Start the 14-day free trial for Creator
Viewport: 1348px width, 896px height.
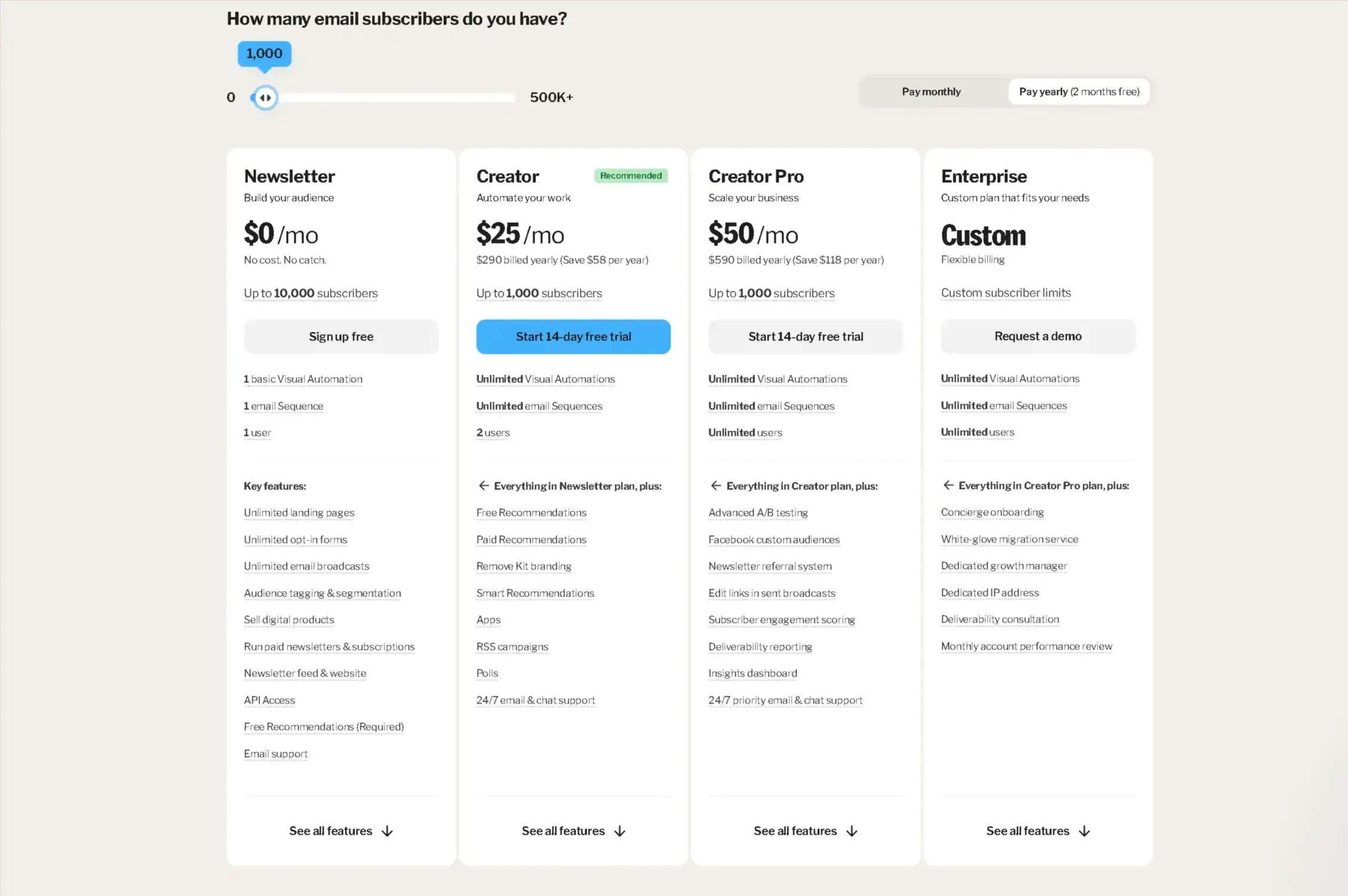click(572, 336)
